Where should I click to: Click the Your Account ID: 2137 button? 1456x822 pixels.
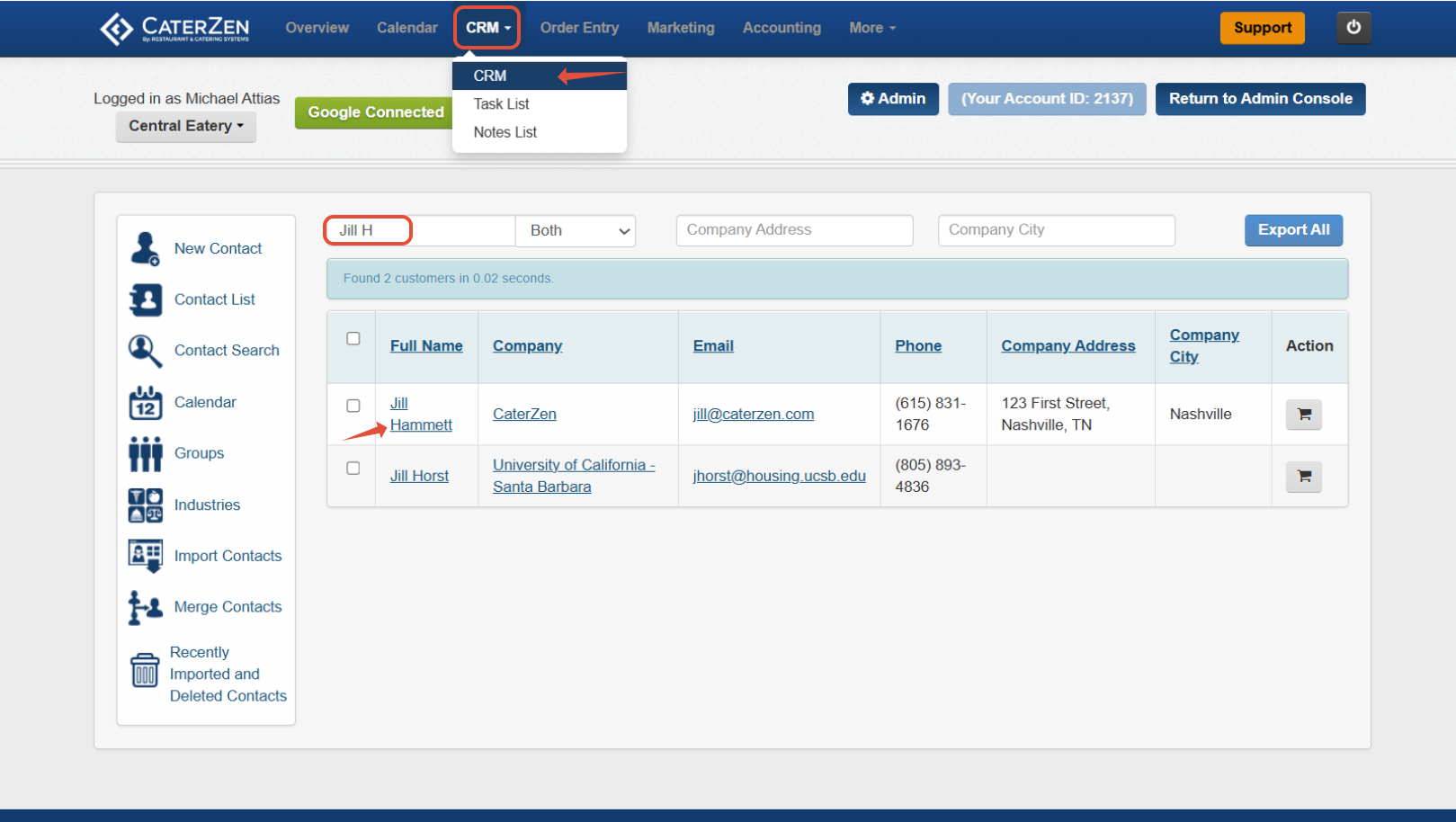point(1047,99)
